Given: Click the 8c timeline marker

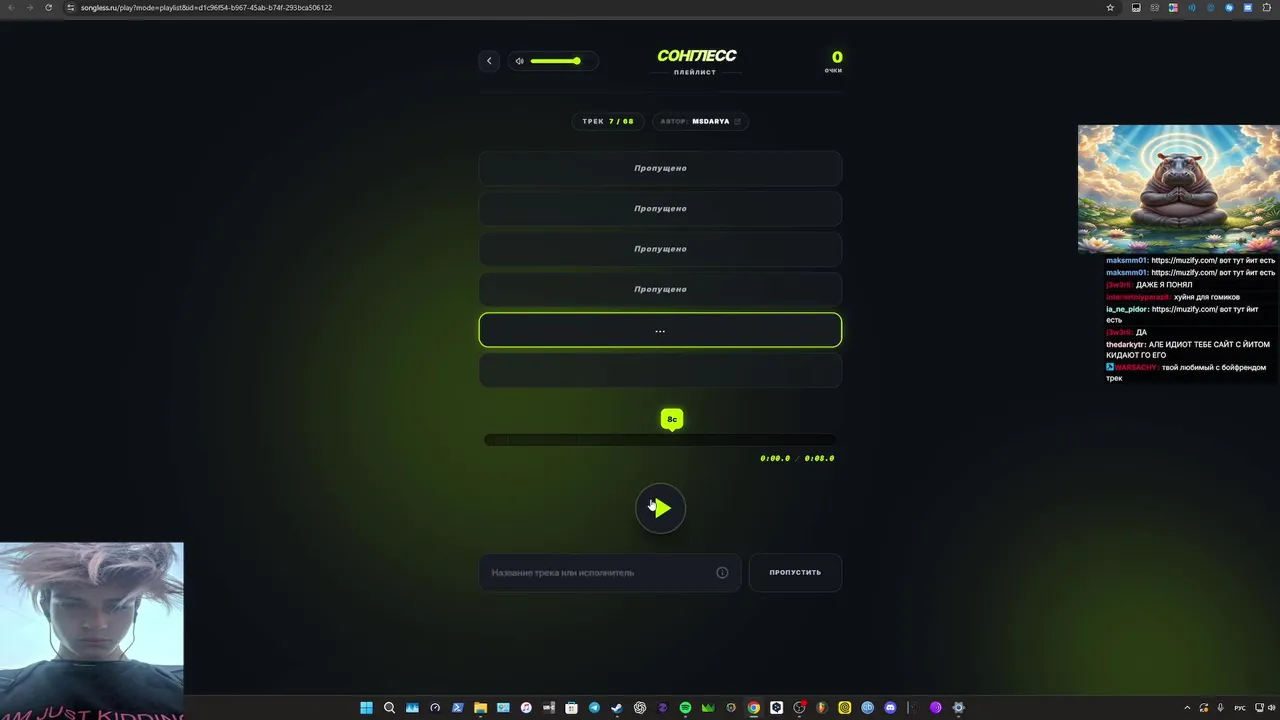Looking at the screenshot, I should [672, 419].
